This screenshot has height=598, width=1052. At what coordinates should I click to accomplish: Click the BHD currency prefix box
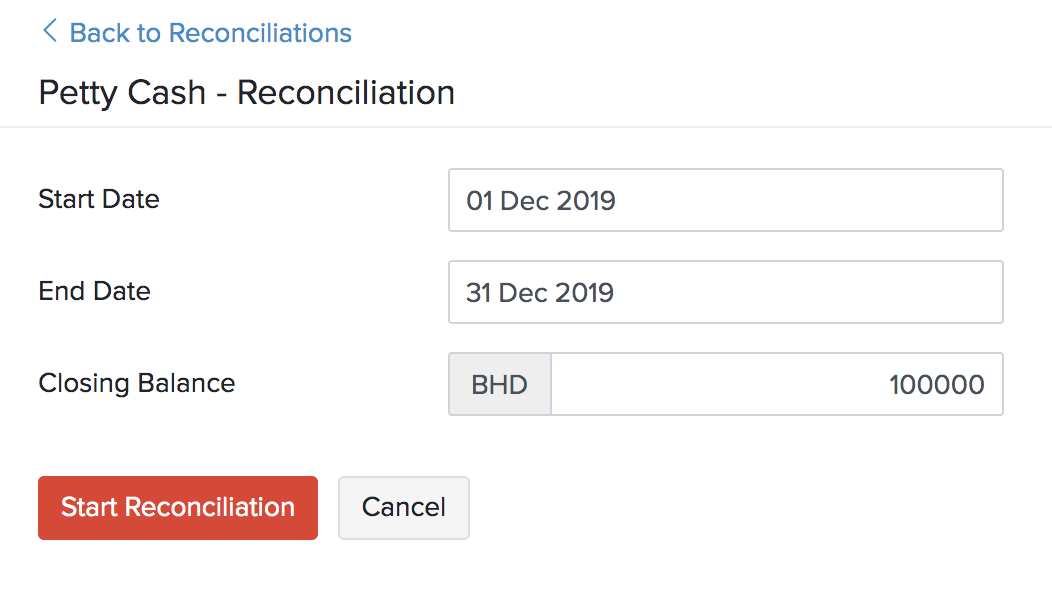click(499, 384)
